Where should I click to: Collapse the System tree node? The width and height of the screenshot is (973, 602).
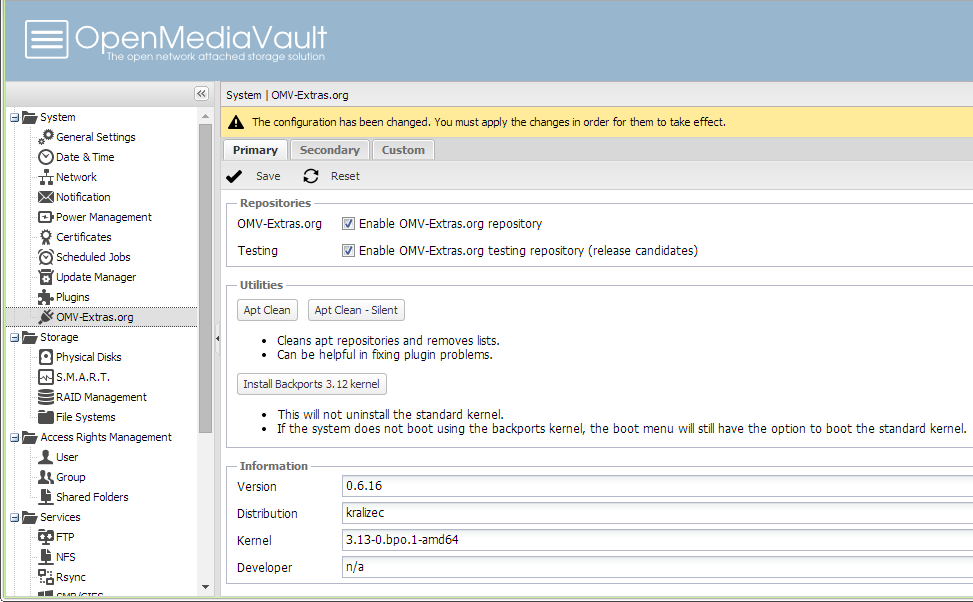click(14, 117)
